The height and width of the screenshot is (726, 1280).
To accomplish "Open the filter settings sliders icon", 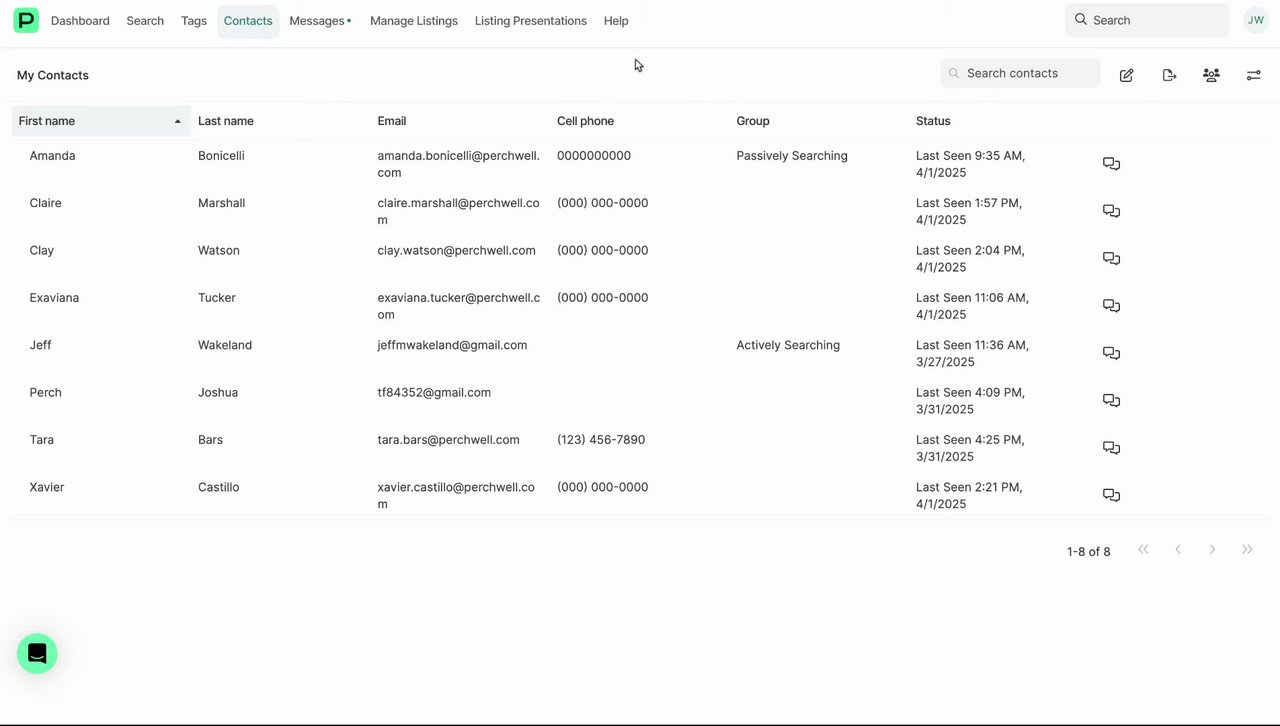I will tap(1253, 75).
